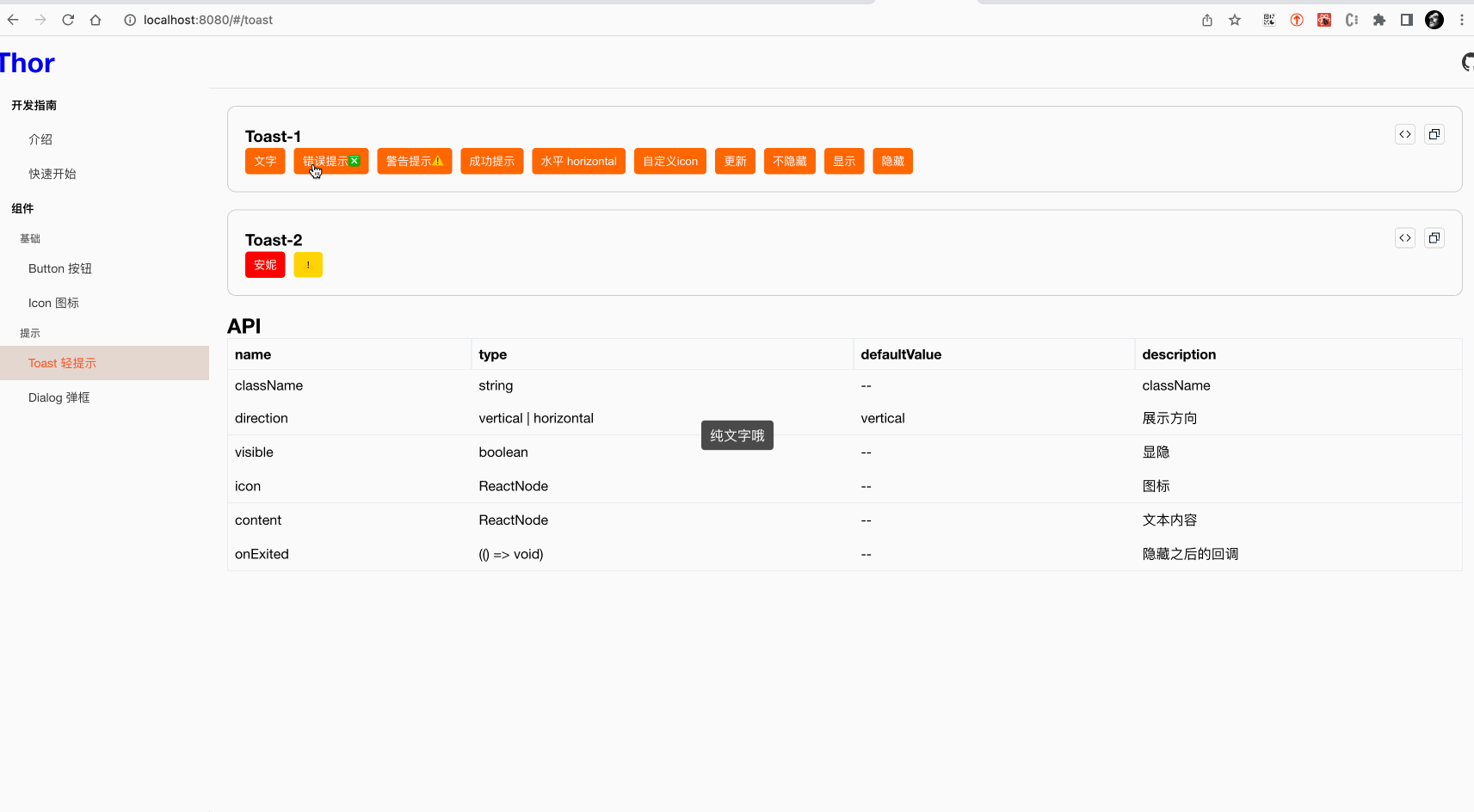Click the red 安妮 button

pyautogui.click(x=265, y=265)
